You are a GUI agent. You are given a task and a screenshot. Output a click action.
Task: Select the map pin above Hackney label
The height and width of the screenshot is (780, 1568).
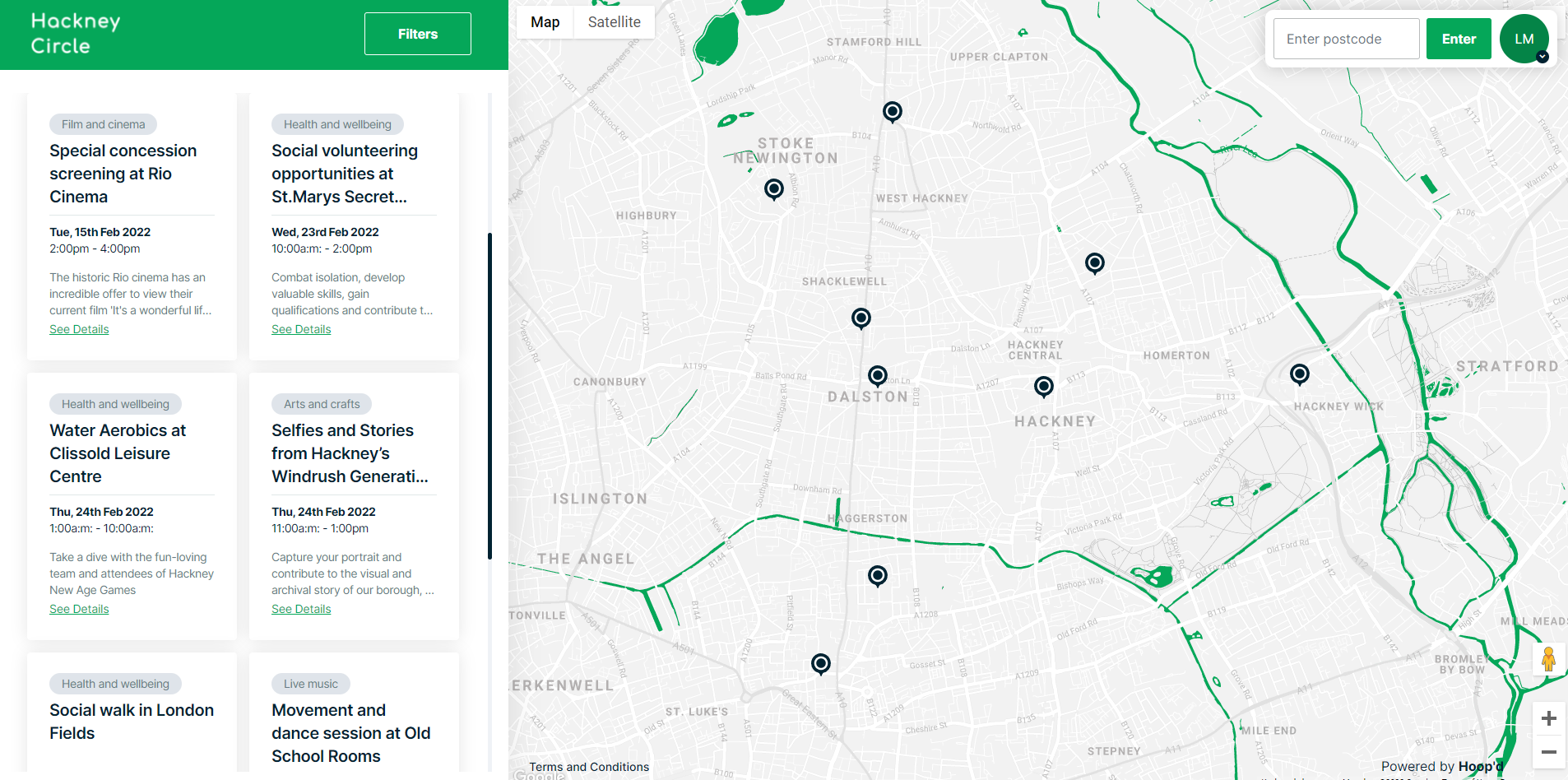pyautogui.click(x=1044, y=387)
